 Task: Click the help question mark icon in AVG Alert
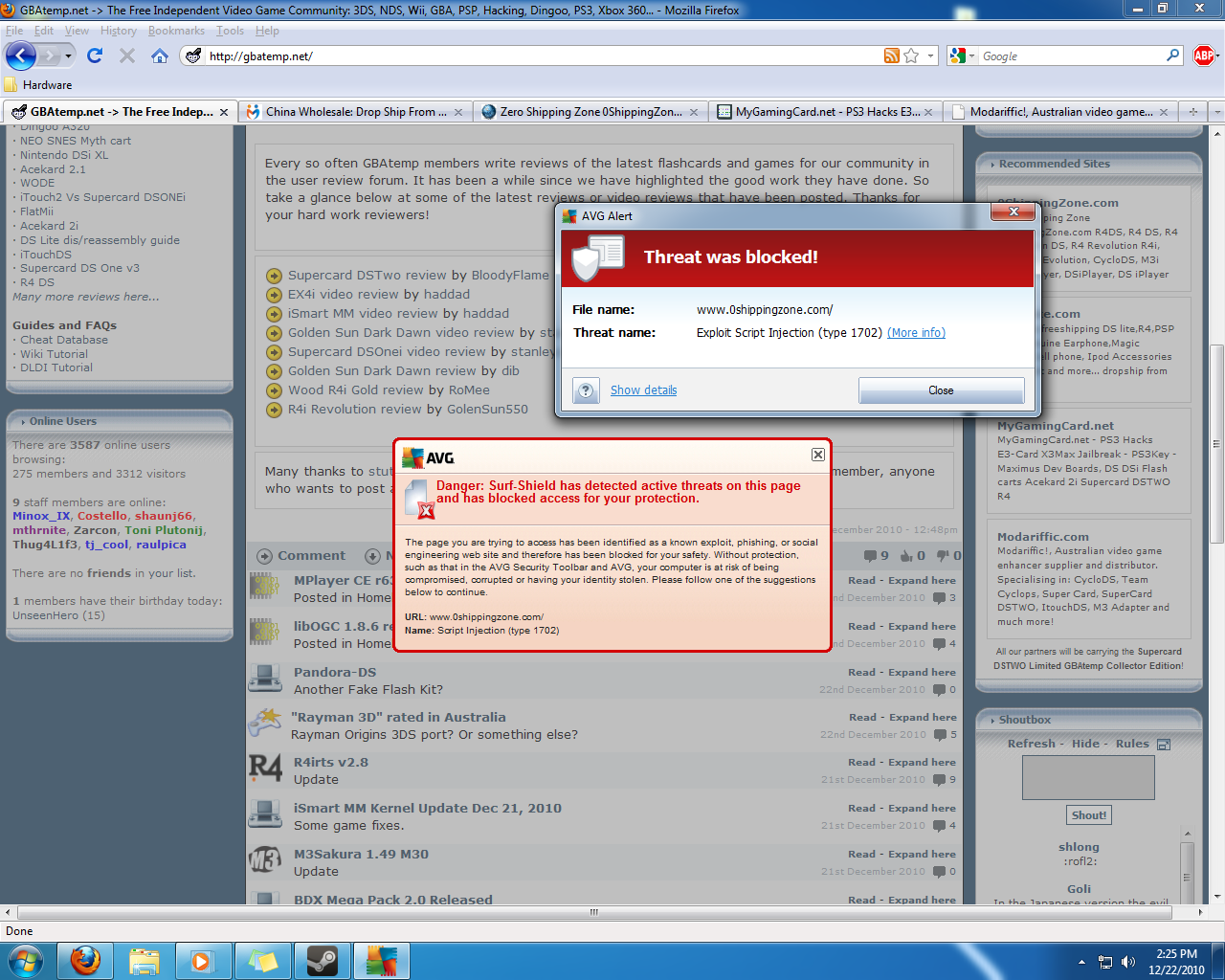(x=586, y=390)
